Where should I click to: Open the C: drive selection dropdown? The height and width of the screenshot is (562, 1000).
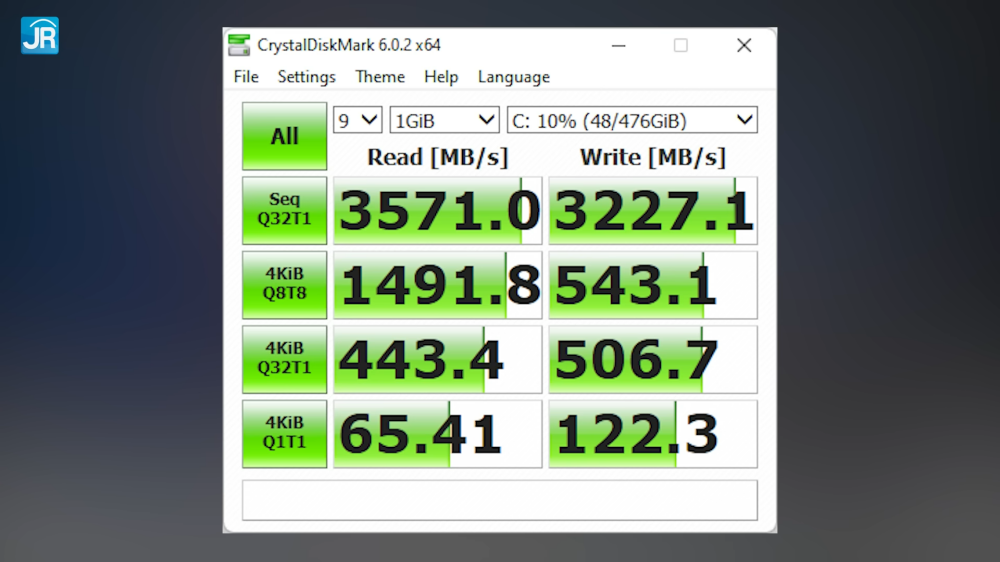coord(632,121)
